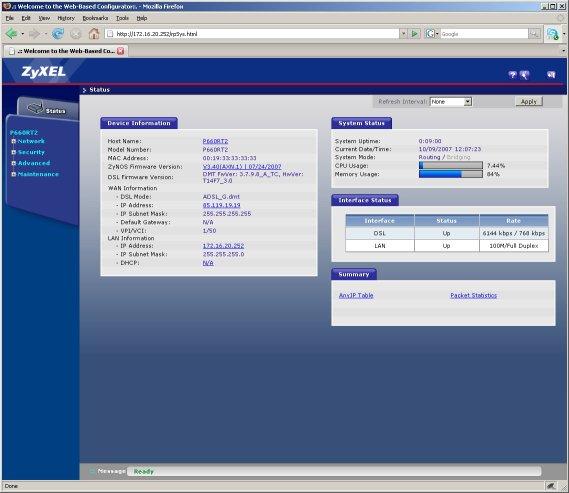Image resolution: width=569 pixels, height=493 pixels.
Task: Expand the Maintenance tree node
Action: tap(13, 174)
